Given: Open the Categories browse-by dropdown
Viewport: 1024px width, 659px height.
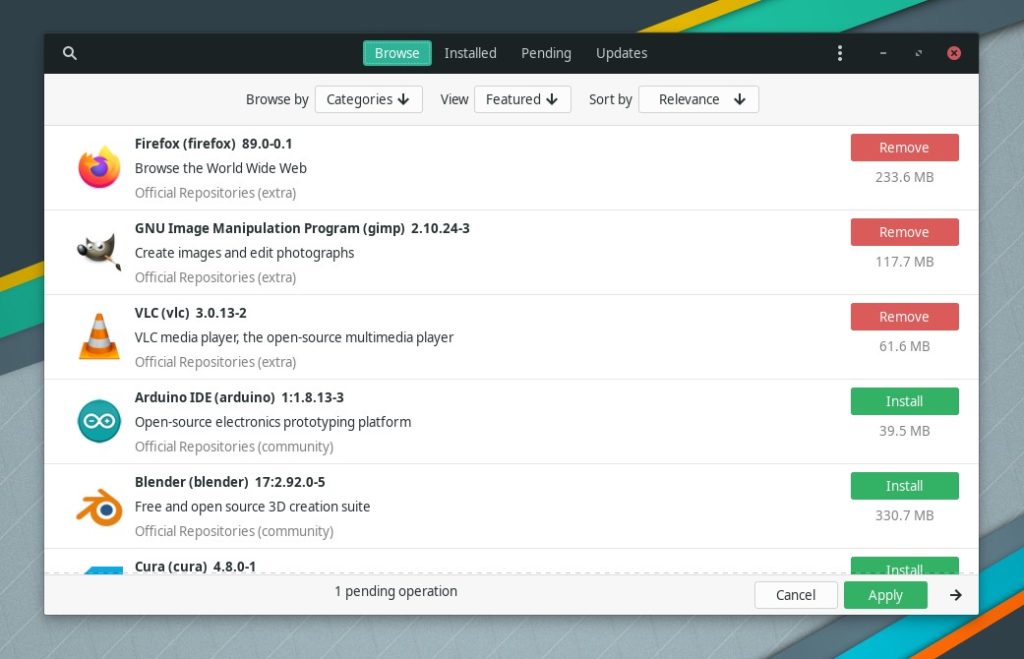Looking at the screenshot, I should tap(368, 99).
